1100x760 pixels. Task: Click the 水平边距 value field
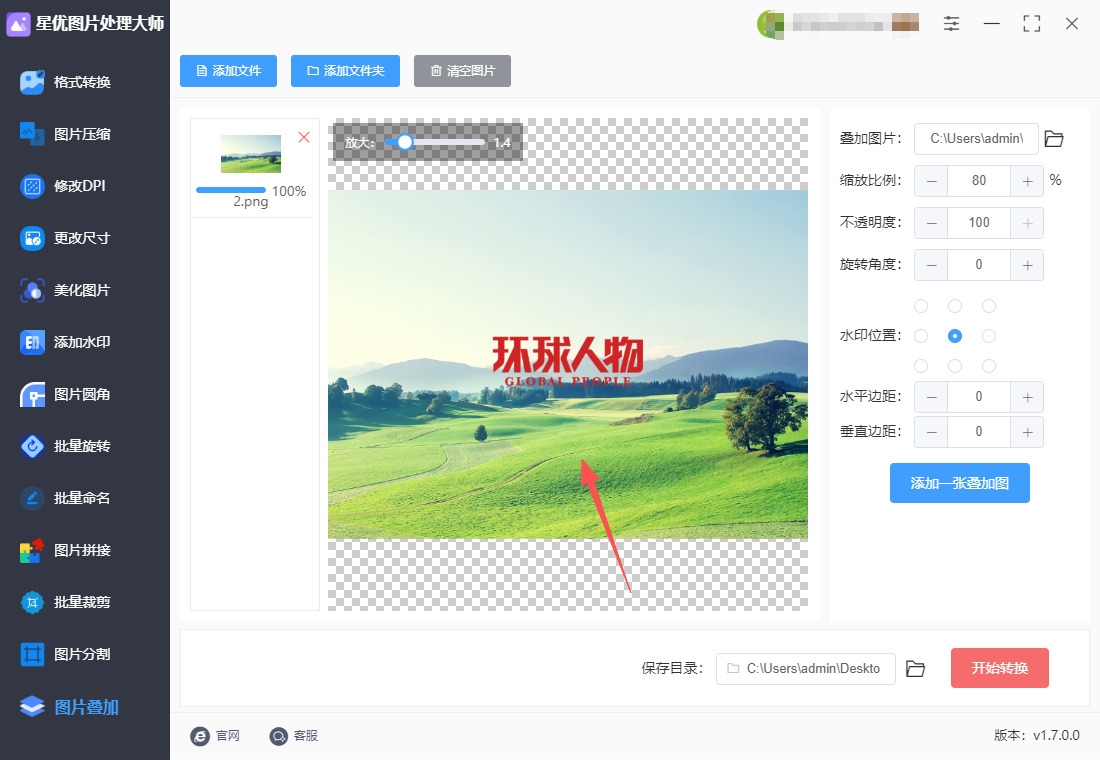(979, 397)
